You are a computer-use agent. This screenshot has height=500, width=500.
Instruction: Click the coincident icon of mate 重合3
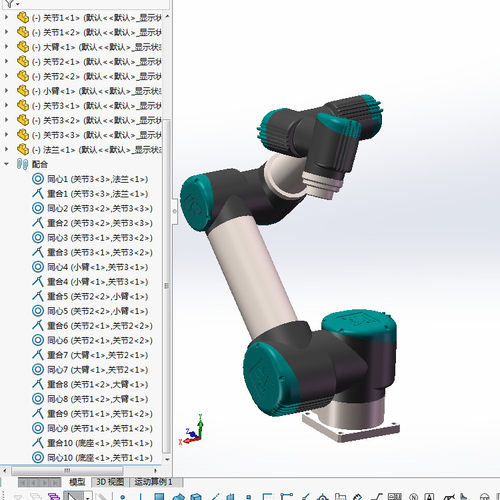click(x=38, y=252)
